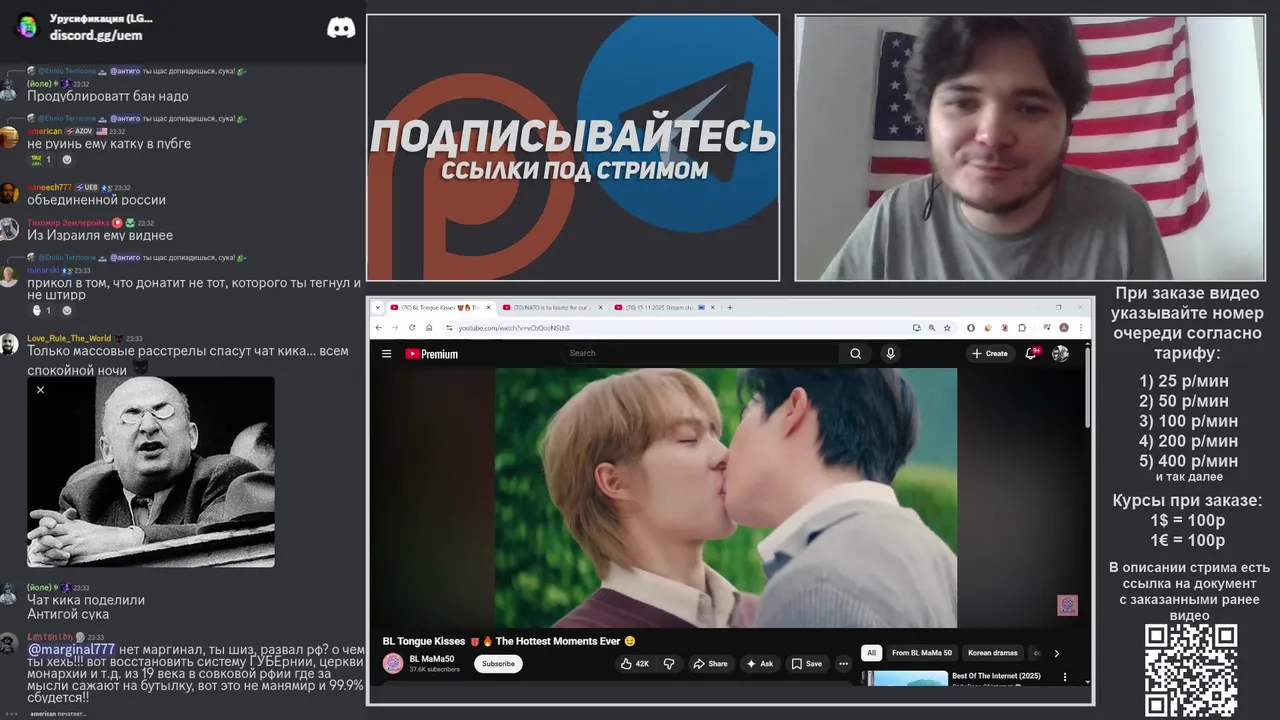This screenshot has height=720, width=1280.
Task: Show more filter chips with right chevron
Action: tap(1057, 653)
